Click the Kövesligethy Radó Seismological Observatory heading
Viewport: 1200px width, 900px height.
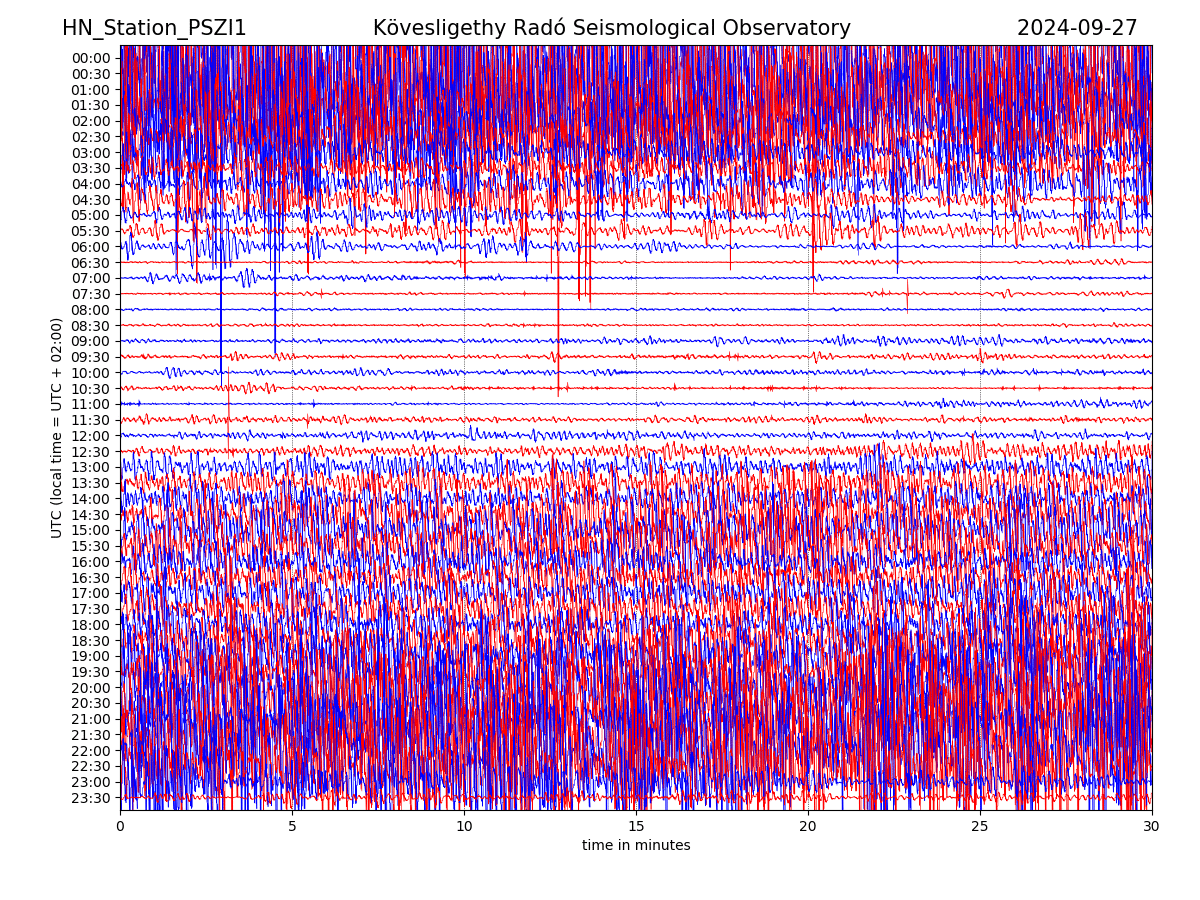611,28
